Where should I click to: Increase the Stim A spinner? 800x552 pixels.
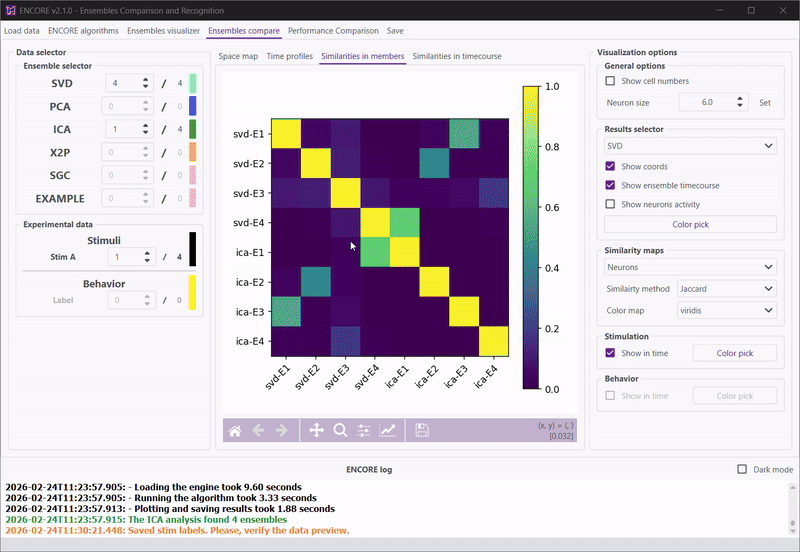click(x=147, y=253)
